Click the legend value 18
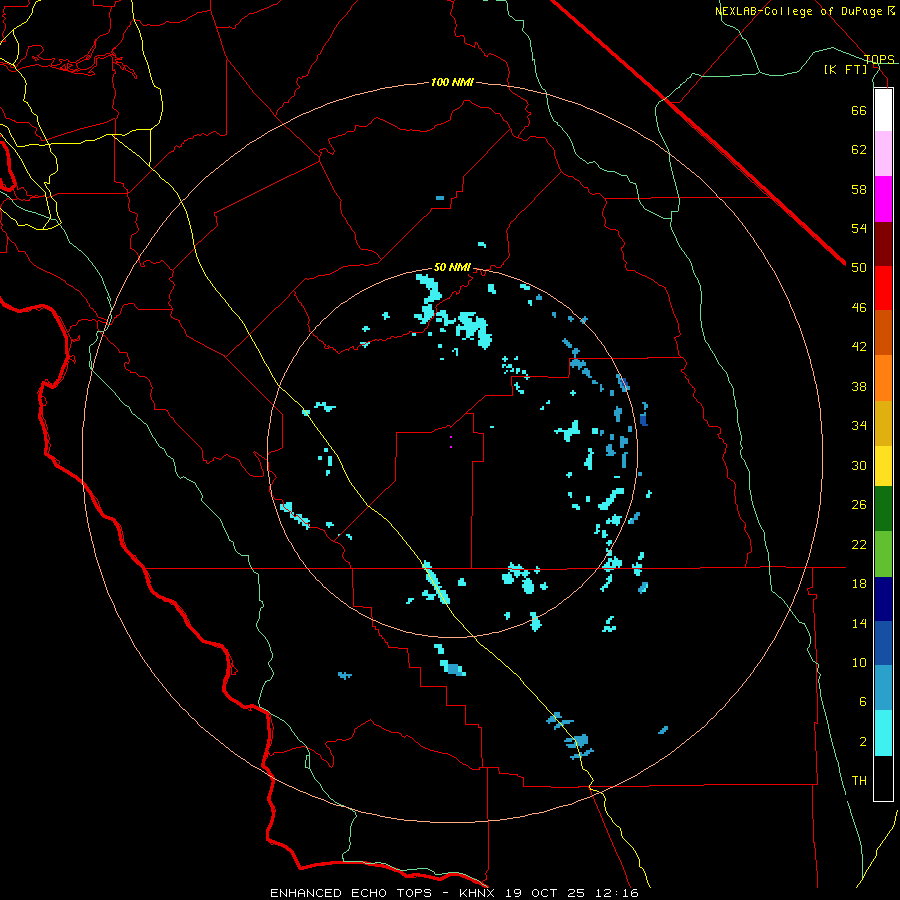The width and height of the screenshot is (900, 900). (859, 584)
